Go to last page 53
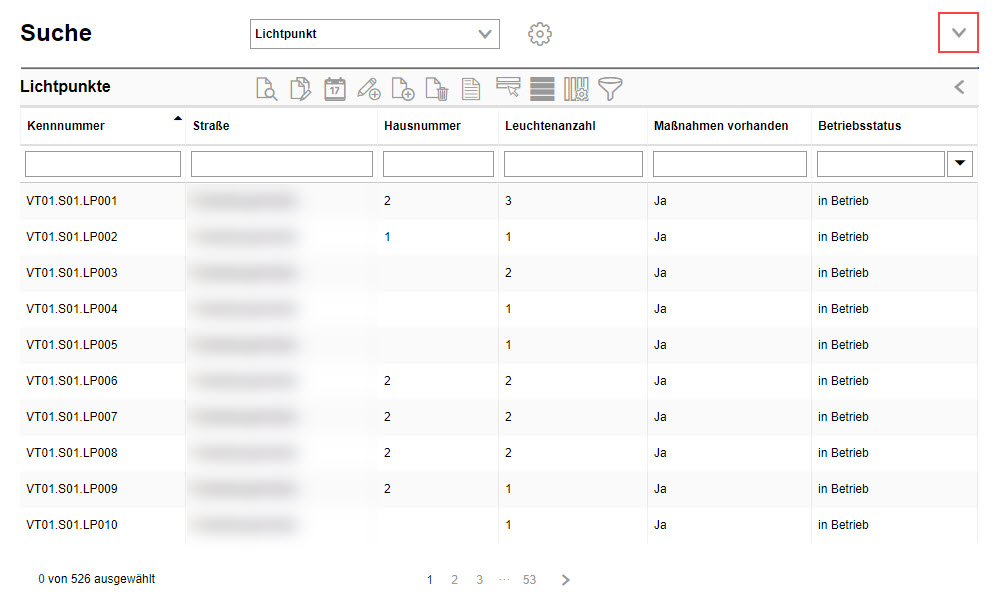 (529, 580)
